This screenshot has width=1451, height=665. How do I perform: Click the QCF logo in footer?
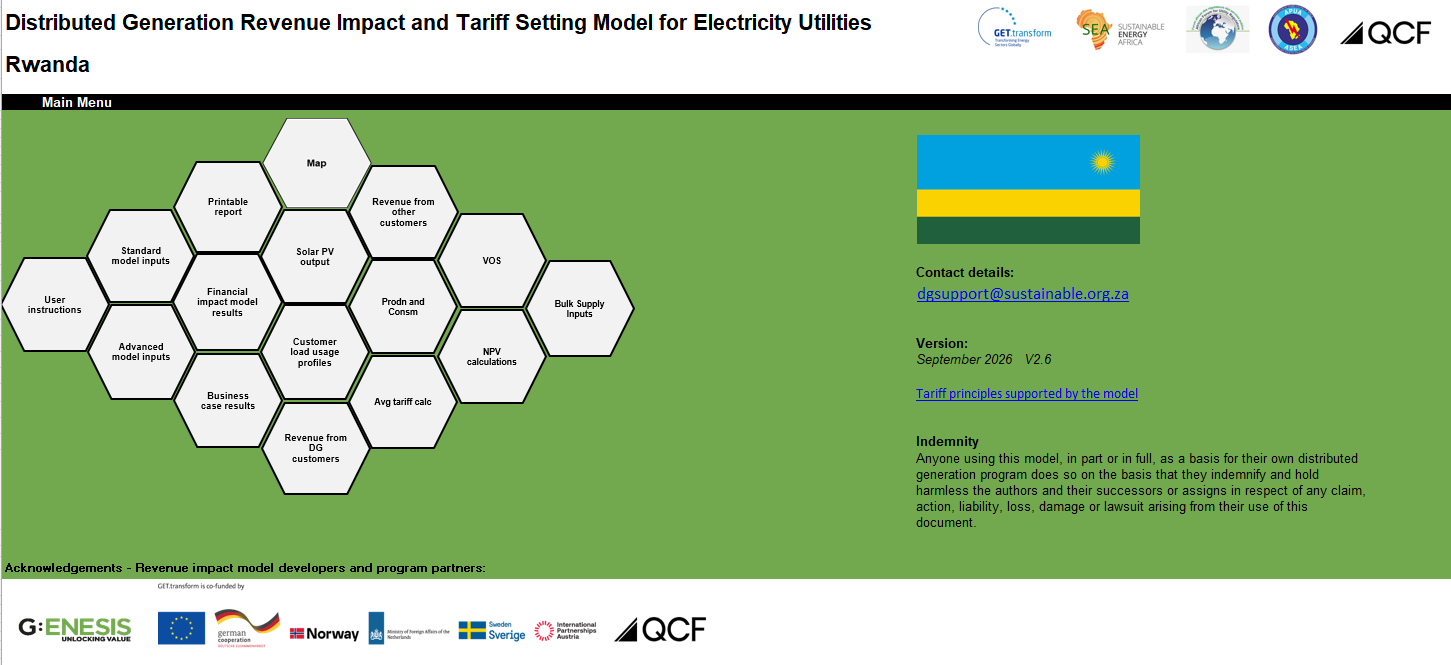(660, 629)
